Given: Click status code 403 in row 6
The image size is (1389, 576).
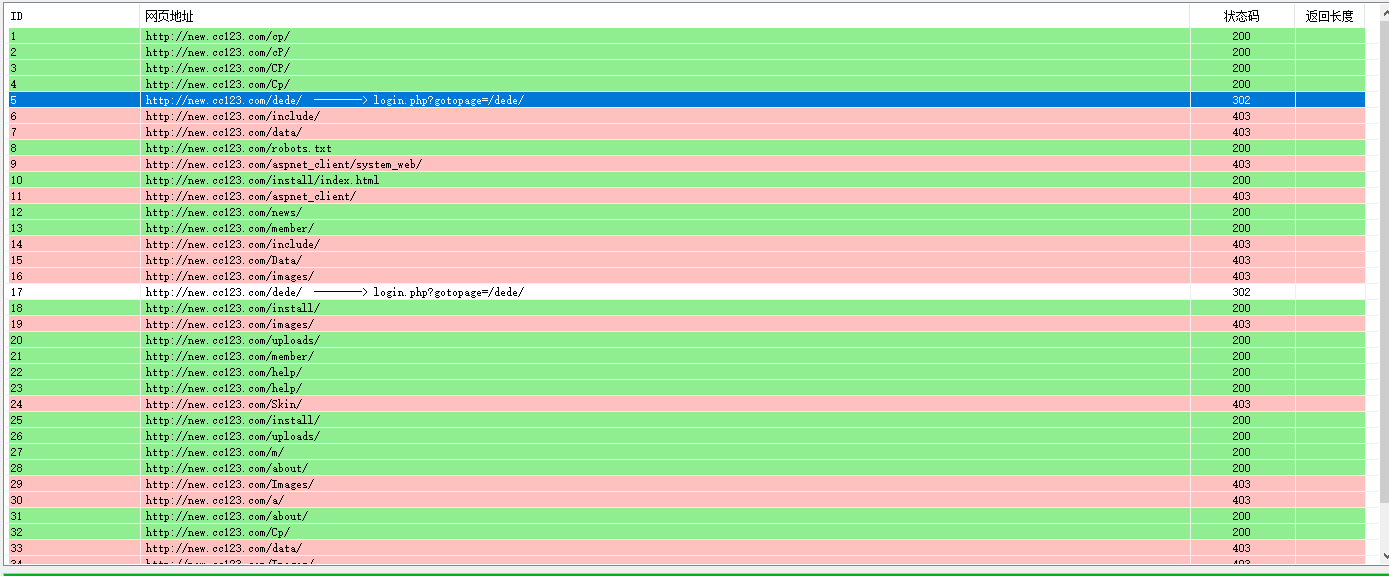Looking at the screenshot, I should tap(1241, 116).
